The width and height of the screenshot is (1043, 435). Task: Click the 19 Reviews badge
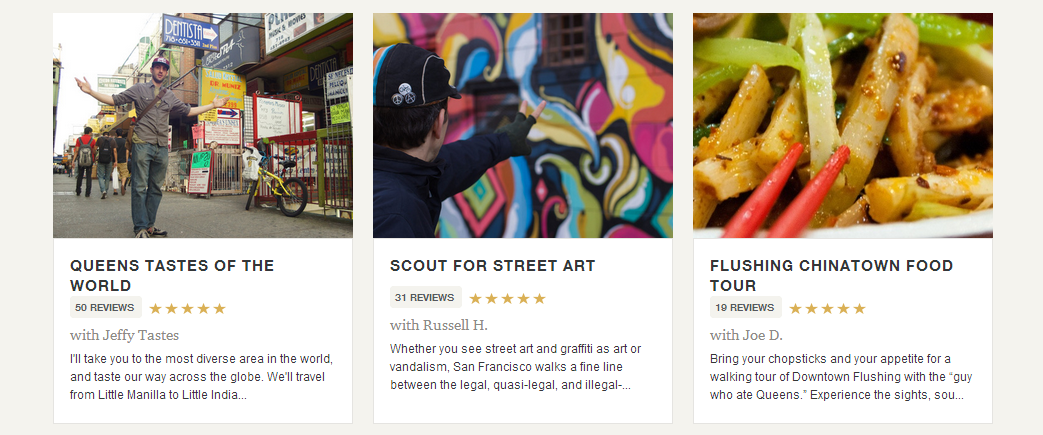745,308
